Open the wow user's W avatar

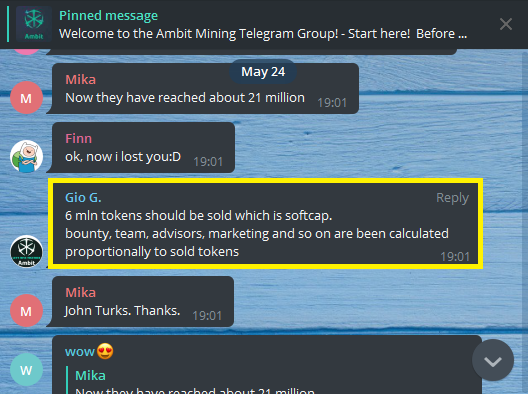coord(26,370)
